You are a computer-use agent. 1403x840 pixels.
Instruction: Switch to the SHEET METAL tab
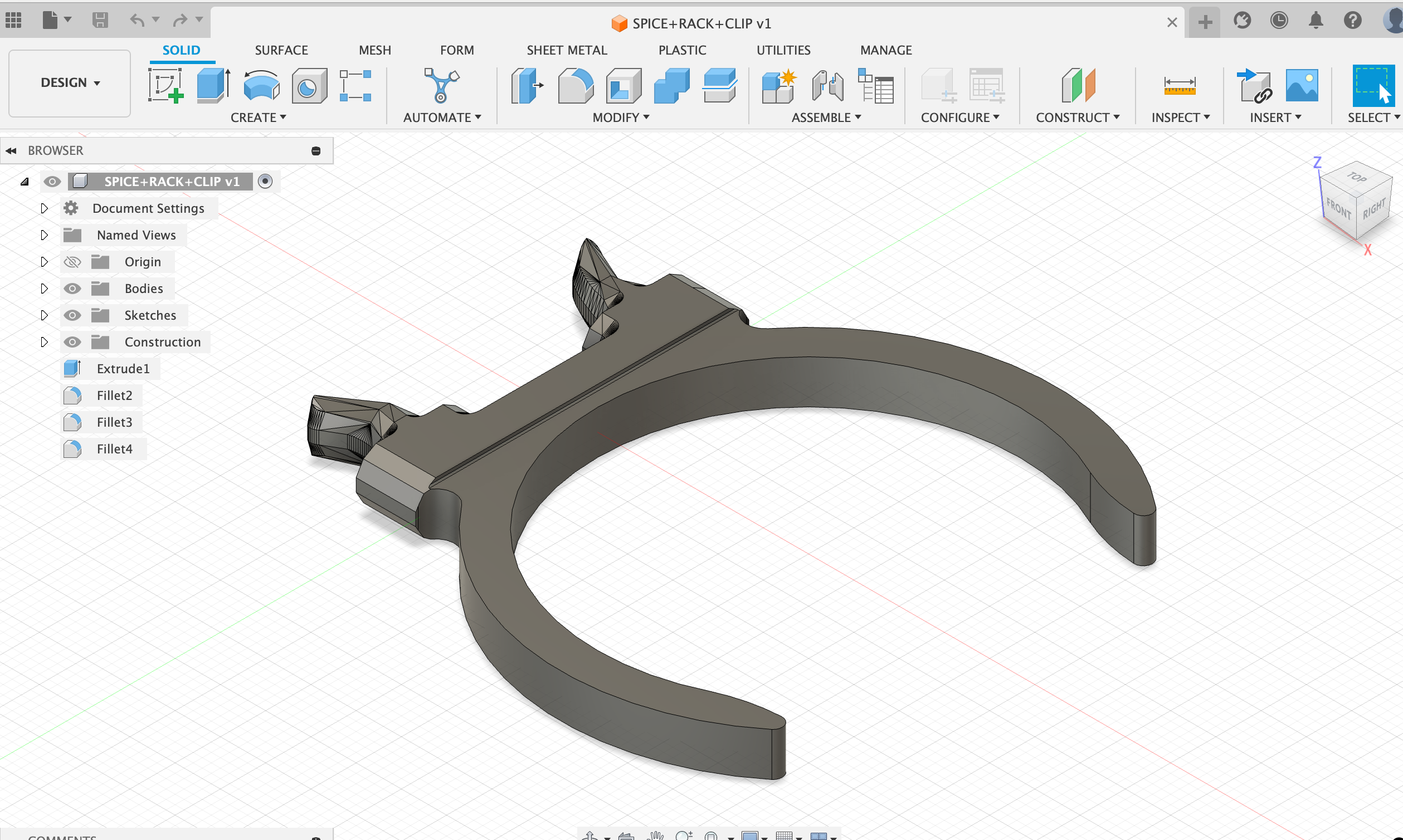point(567,50)
